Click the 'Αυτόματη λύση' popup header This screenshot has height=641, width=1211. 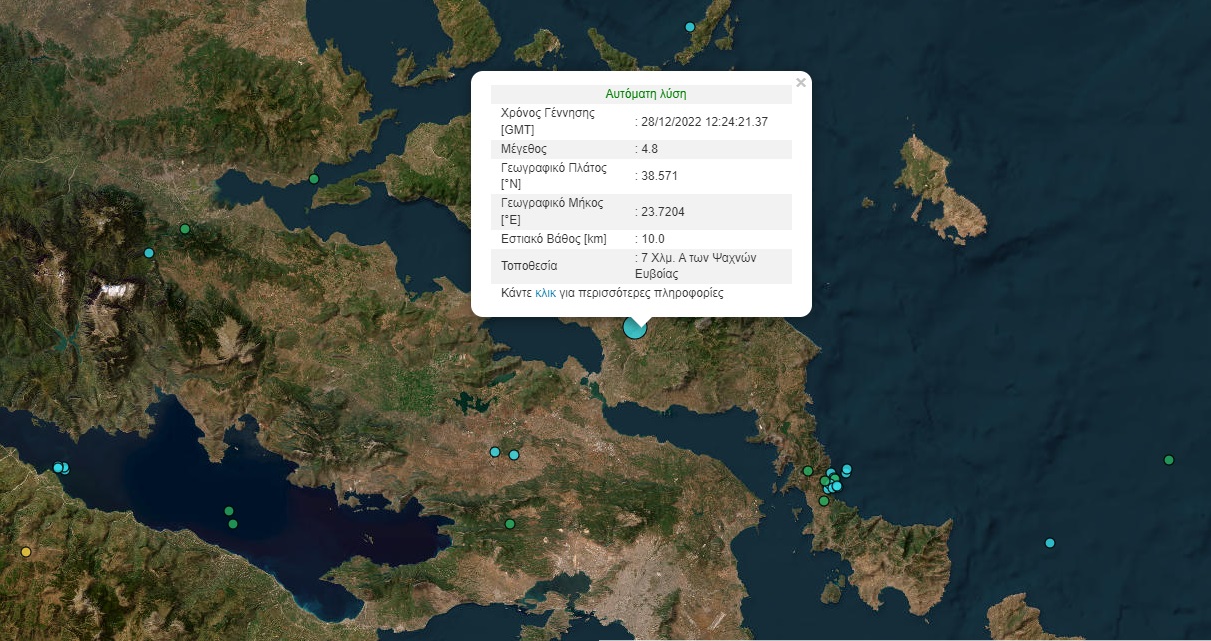pos(645,94)
